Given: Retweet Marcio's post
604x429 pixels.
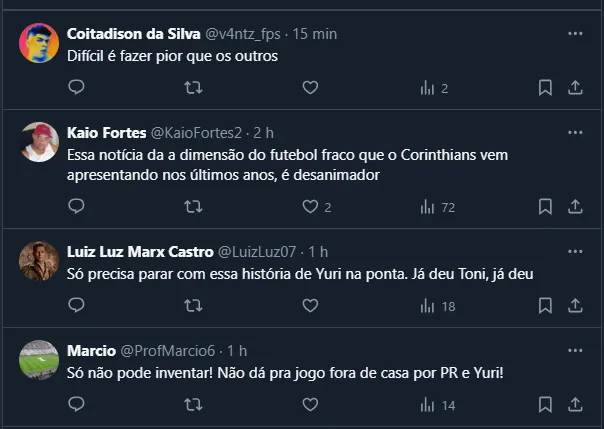Looking at the screenshot, I should click(x=194, y=405).
